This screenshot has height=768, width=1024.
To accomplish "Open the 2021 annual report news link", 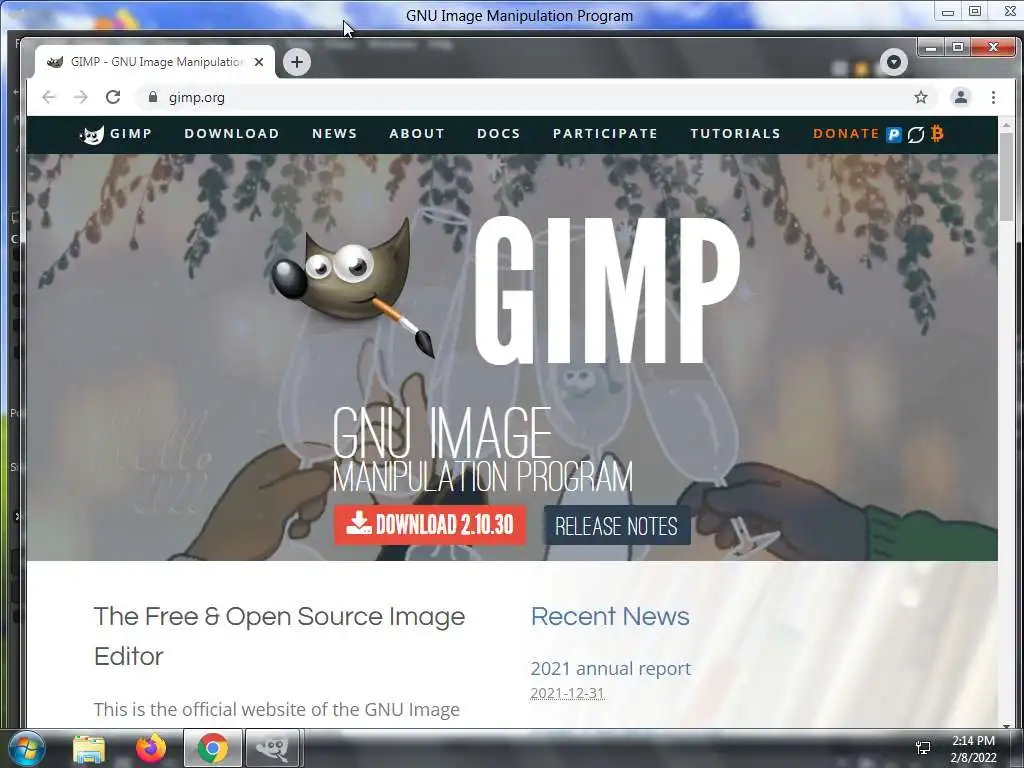I will 610,668.
